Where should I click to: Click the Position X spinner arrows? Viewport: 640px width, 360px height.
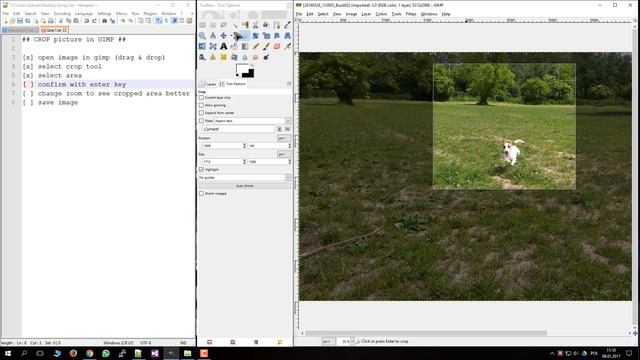point(244,146)
